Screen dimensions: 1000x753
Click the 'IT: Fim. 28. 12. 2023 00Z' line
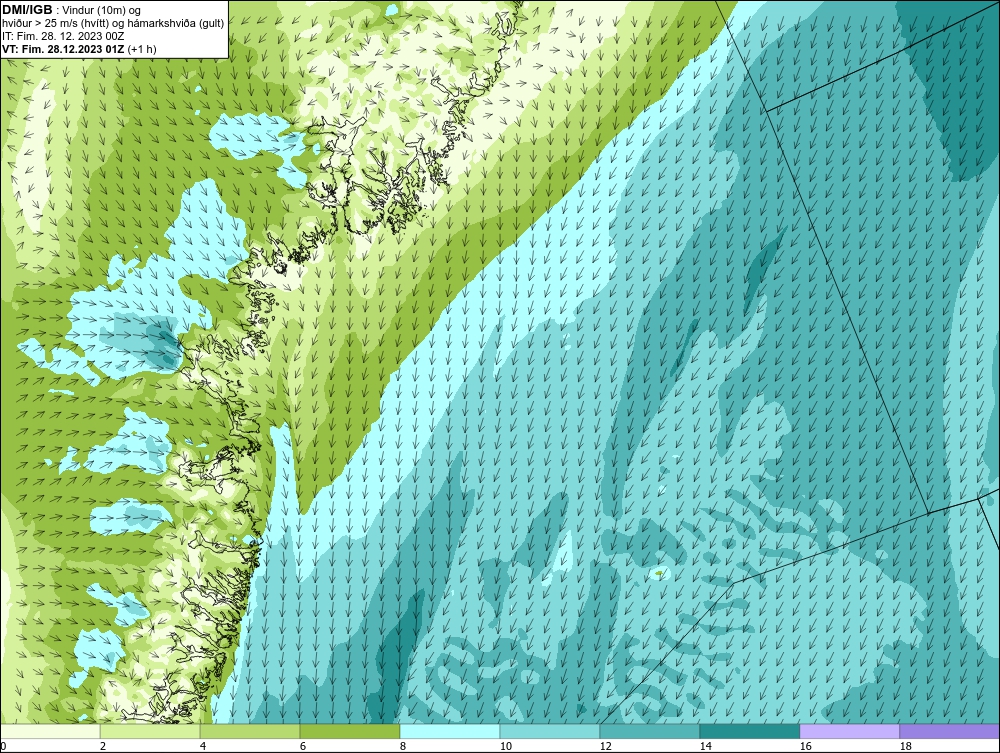pos(63,36)
